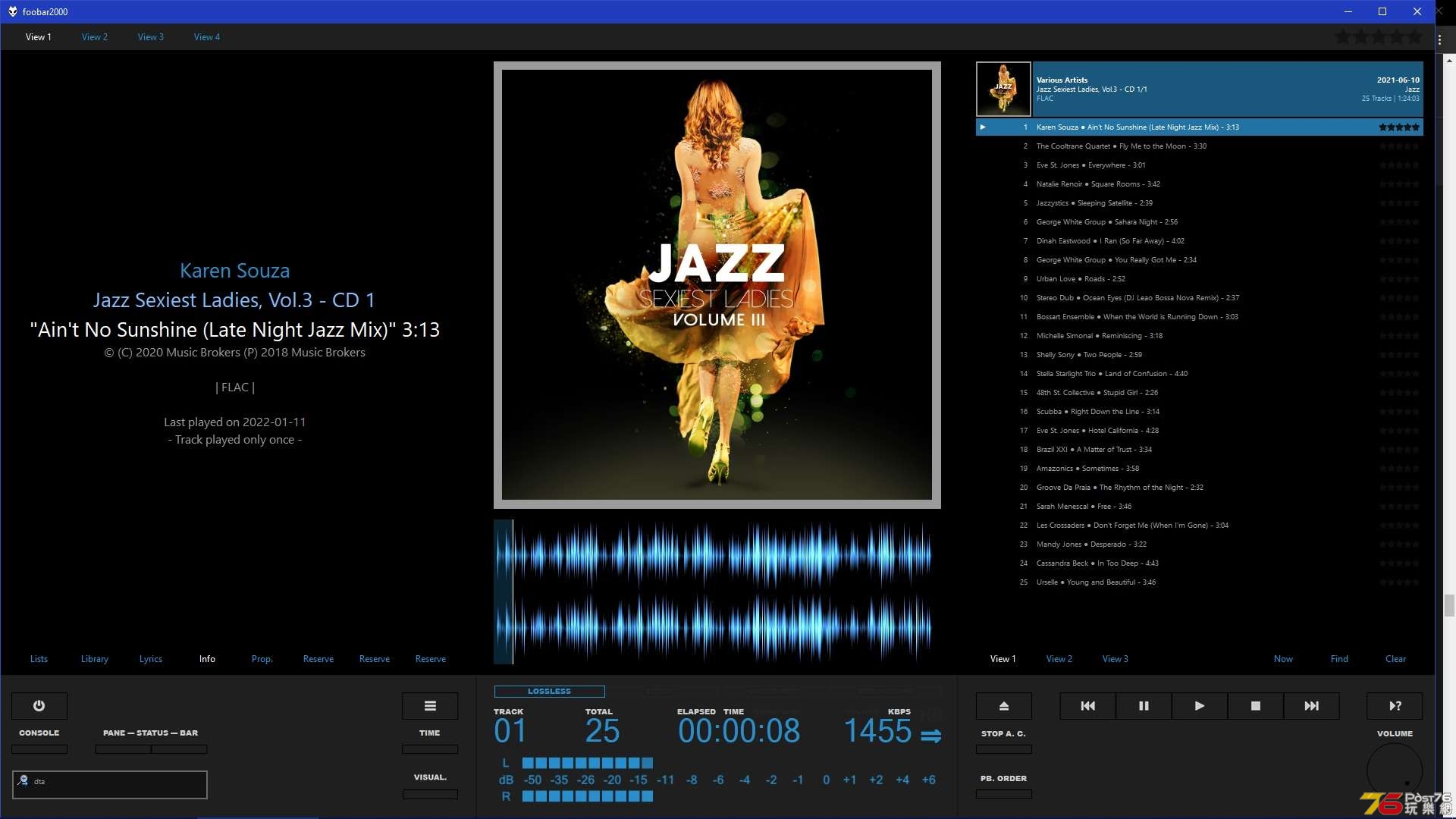1456x819 pixels.
Task: Select track 19 Amazonics Sometimes
Action: click(1199, 468)
